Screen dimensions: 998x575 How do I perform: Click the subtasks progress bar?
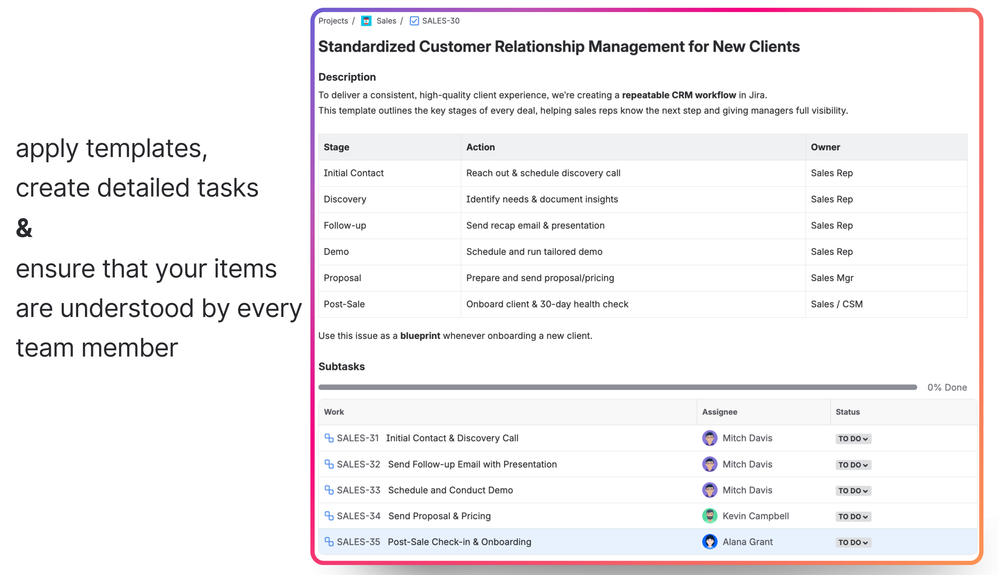pos(617,387)
